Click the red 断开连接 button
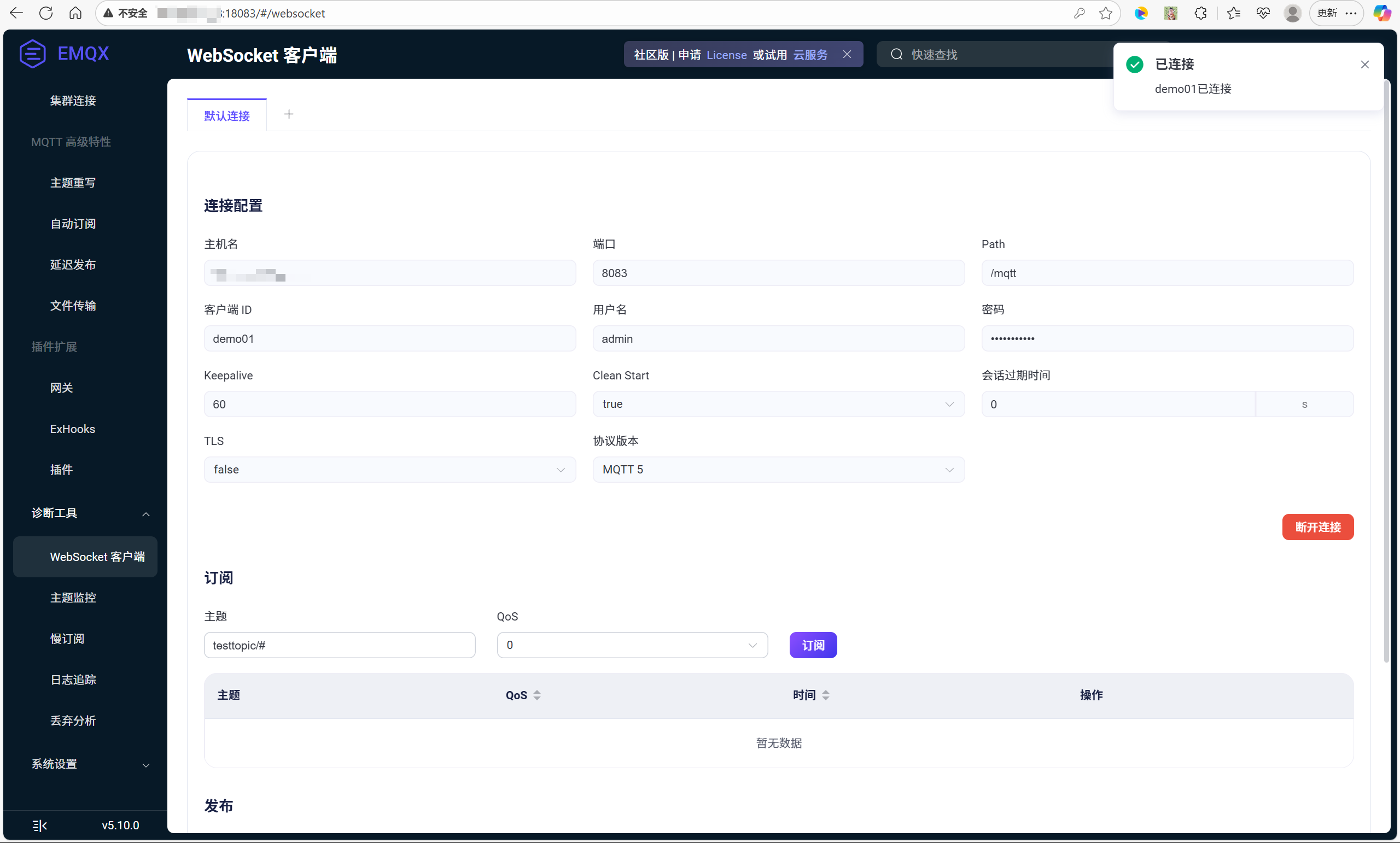Viewport: 1400px width, 843px height. click(1317, 527)
